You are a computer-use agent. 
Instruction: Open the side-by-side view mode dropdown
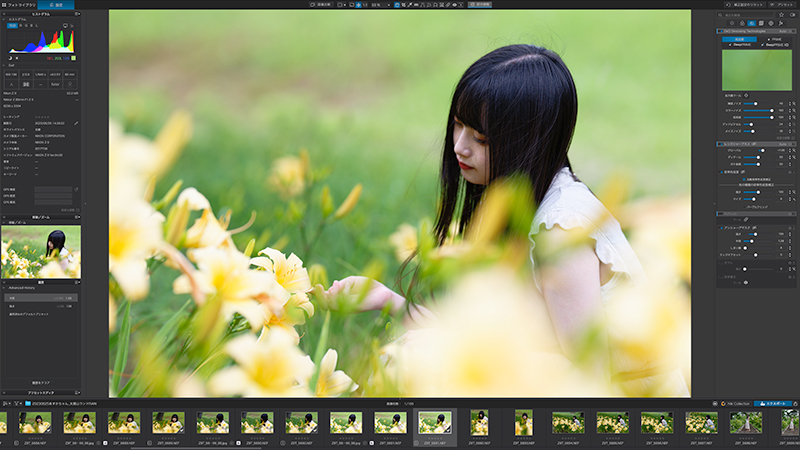coord(341,5)
